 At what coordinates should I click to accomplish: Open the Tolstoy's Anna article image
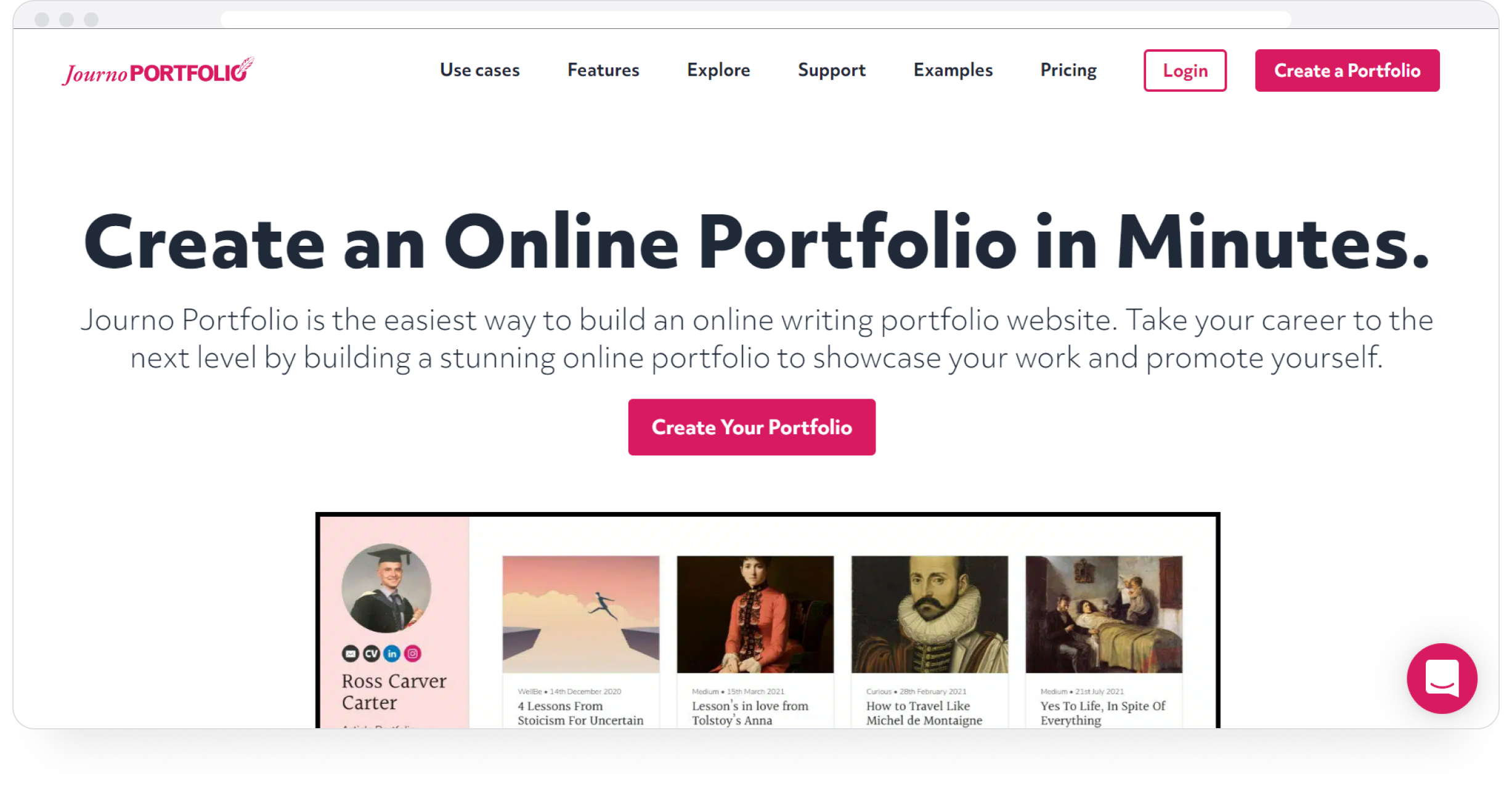point(755,614)
